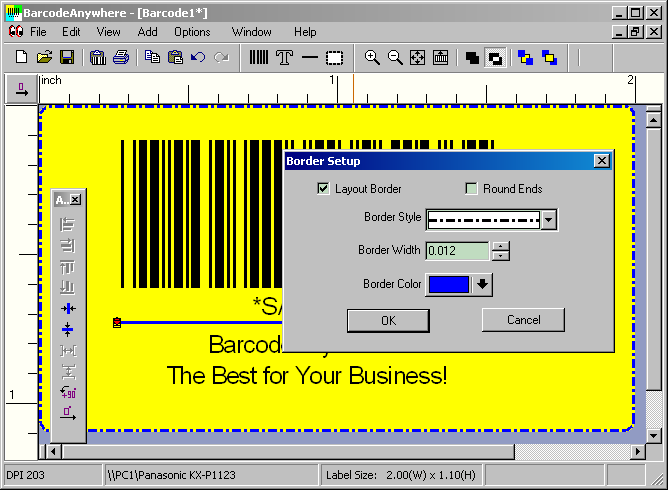Confirm border setup with OK
Viewport: 668px width, 490px height.
coord(388,320)
